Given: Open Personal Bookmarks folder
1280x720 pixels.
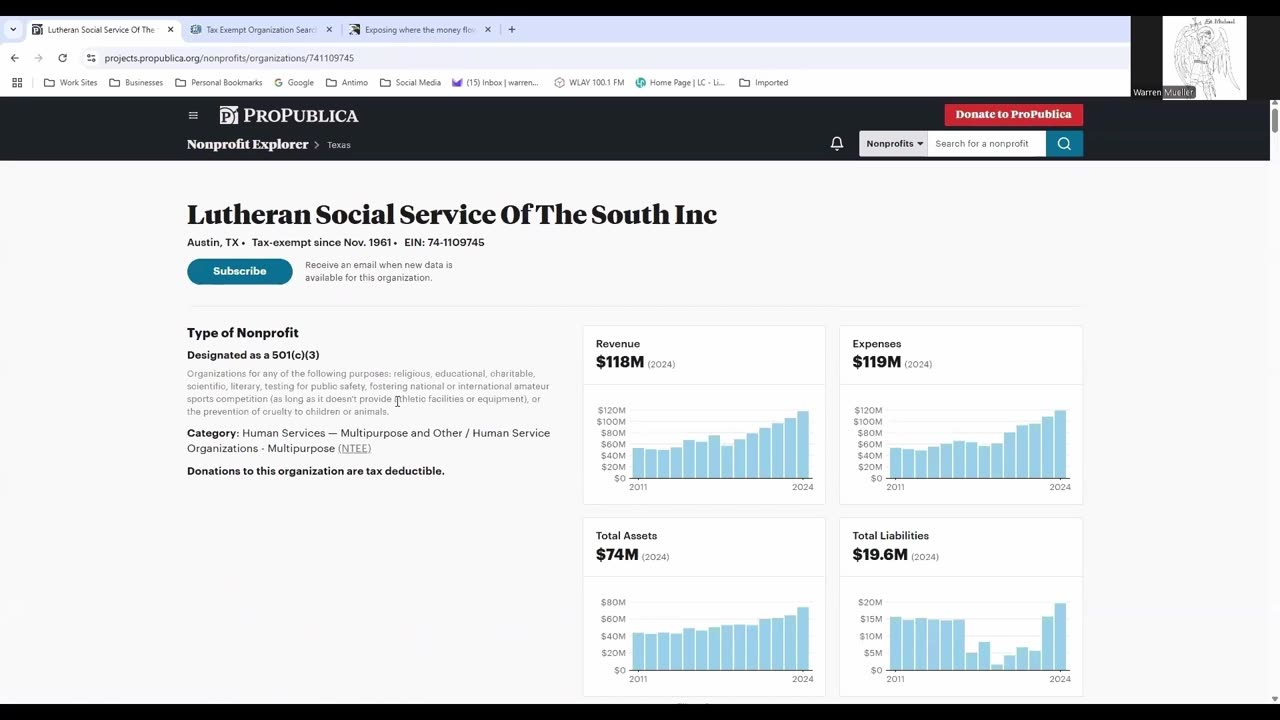Looking at the screenshot, I should [218, 83].
